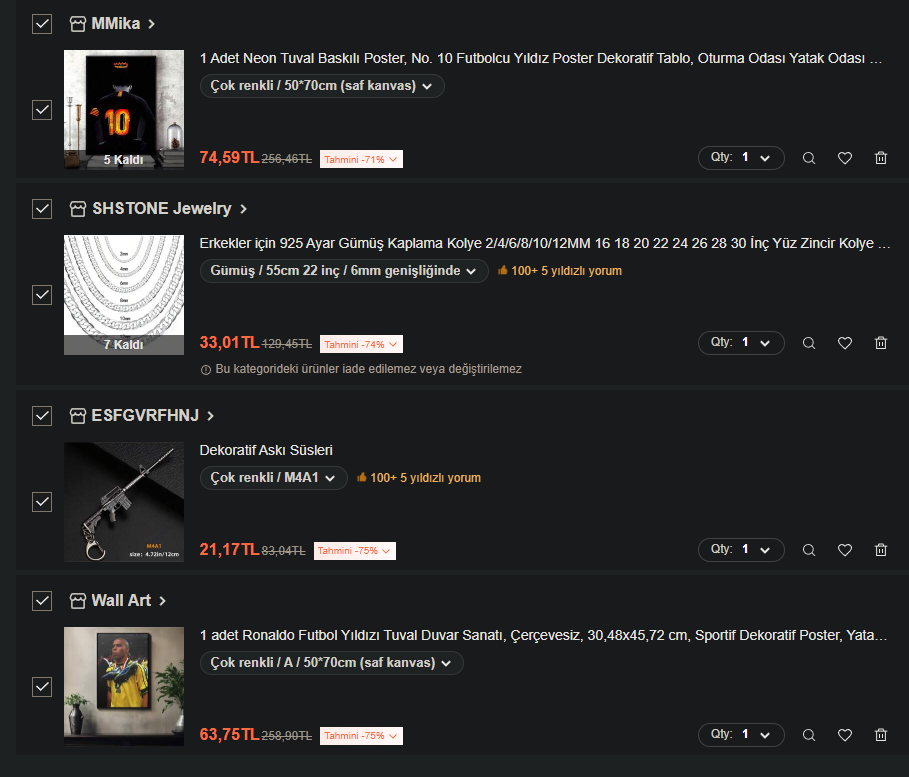Find similar items for M4A1 keychain
This screenshot has height=777, width=909.
point(809,550)
